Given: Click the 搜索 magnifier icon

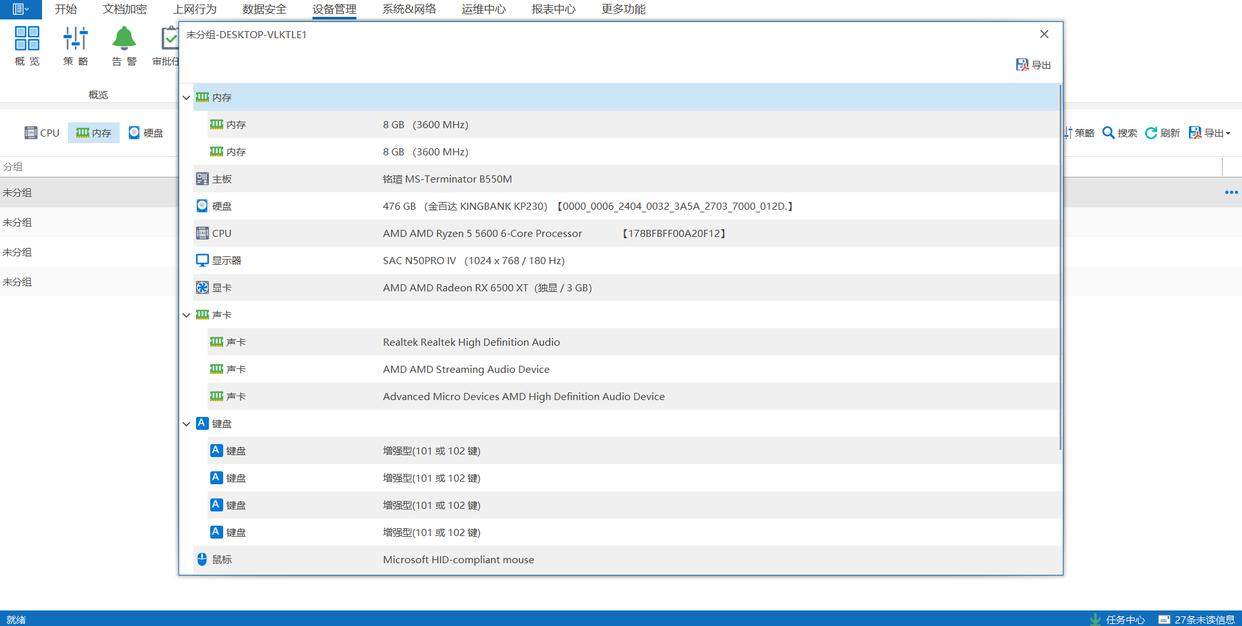Looking at the screenshot, I should (1109, 133).
